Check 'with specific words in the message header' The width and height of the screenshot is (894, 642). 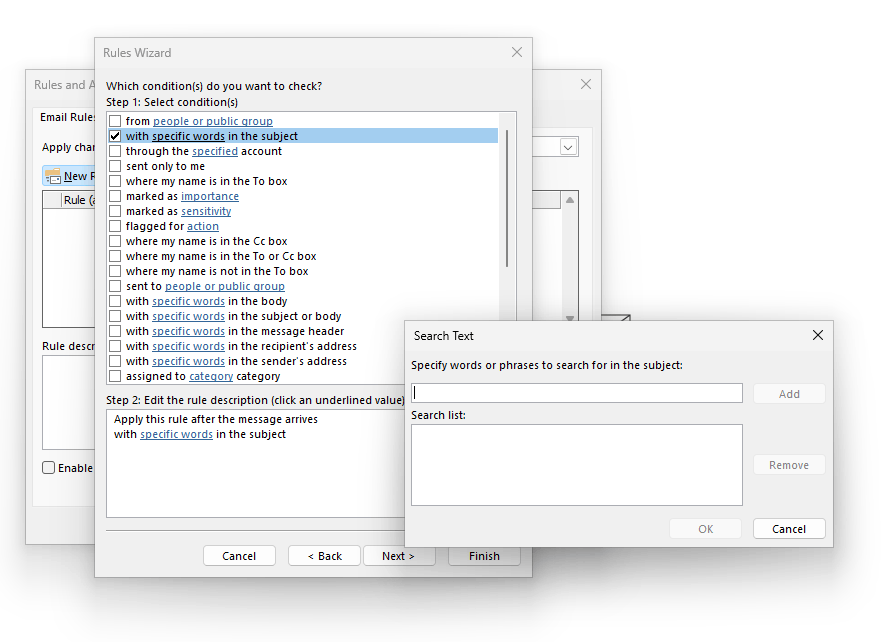tap(115, 331)
